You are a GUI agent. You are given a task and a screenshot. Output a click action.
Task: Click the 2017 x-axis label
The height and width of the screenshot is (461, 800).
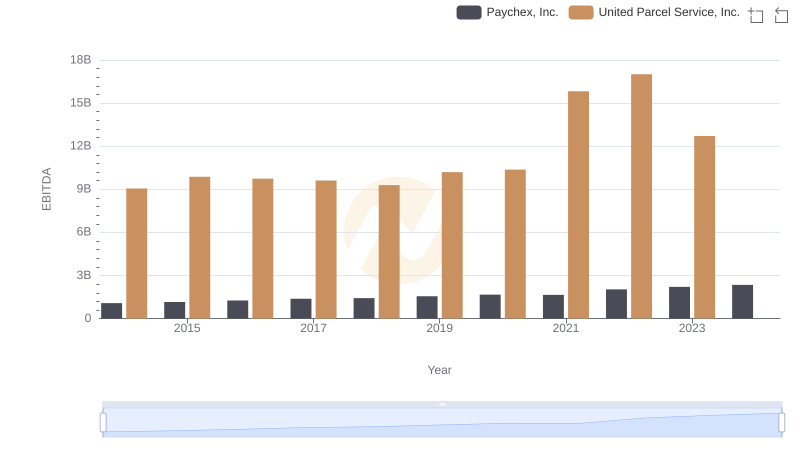[313, 328]
